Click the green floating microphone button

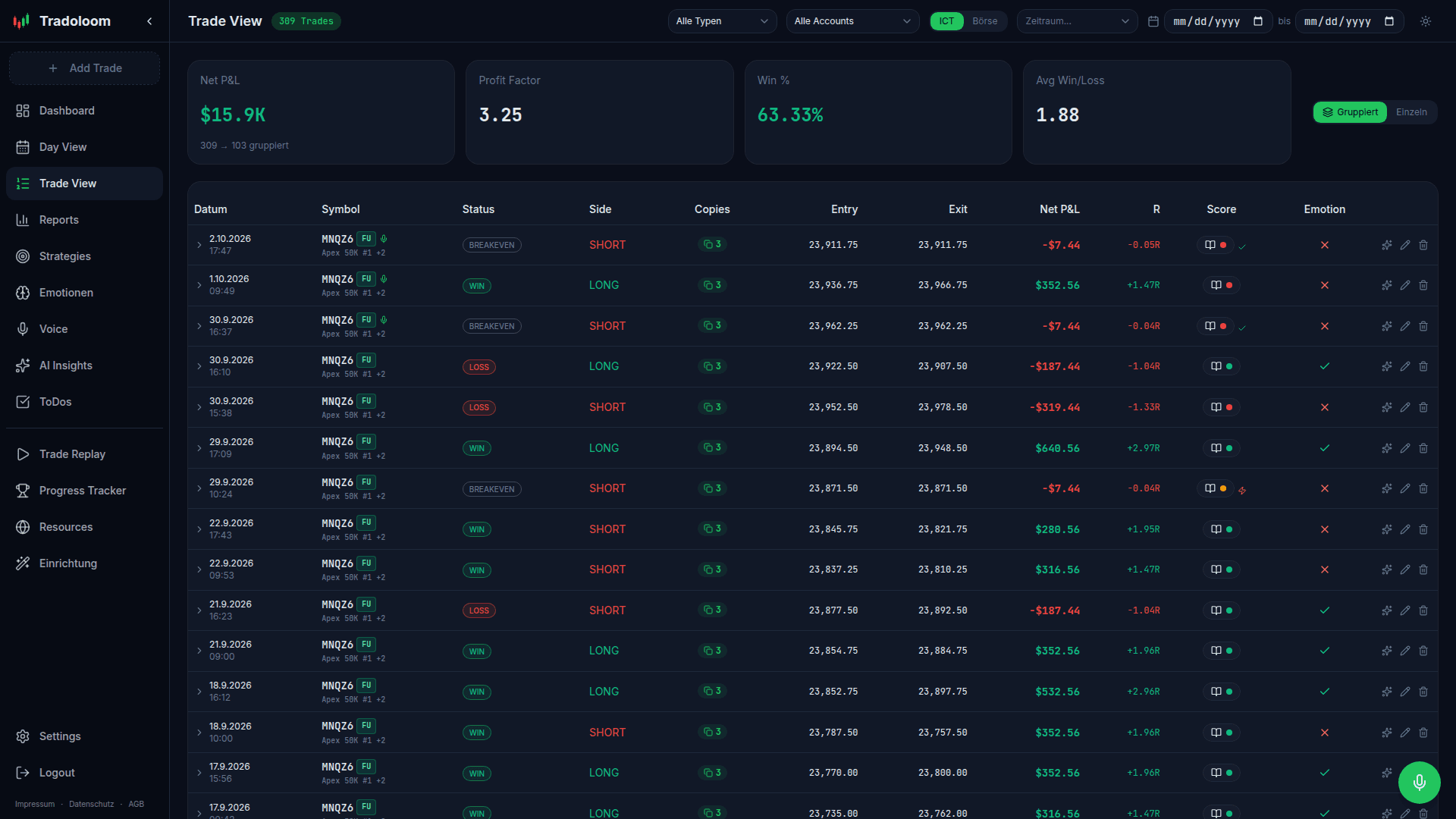[1419, 782]
